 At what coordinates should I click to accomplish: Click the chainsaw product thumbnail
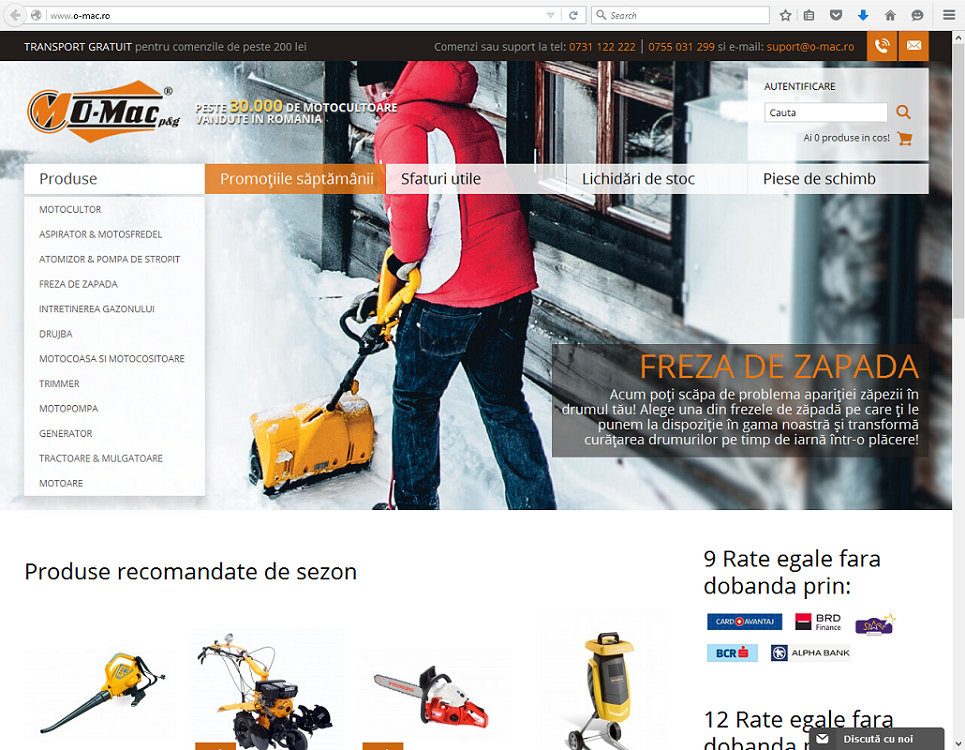tap(435, 692)
